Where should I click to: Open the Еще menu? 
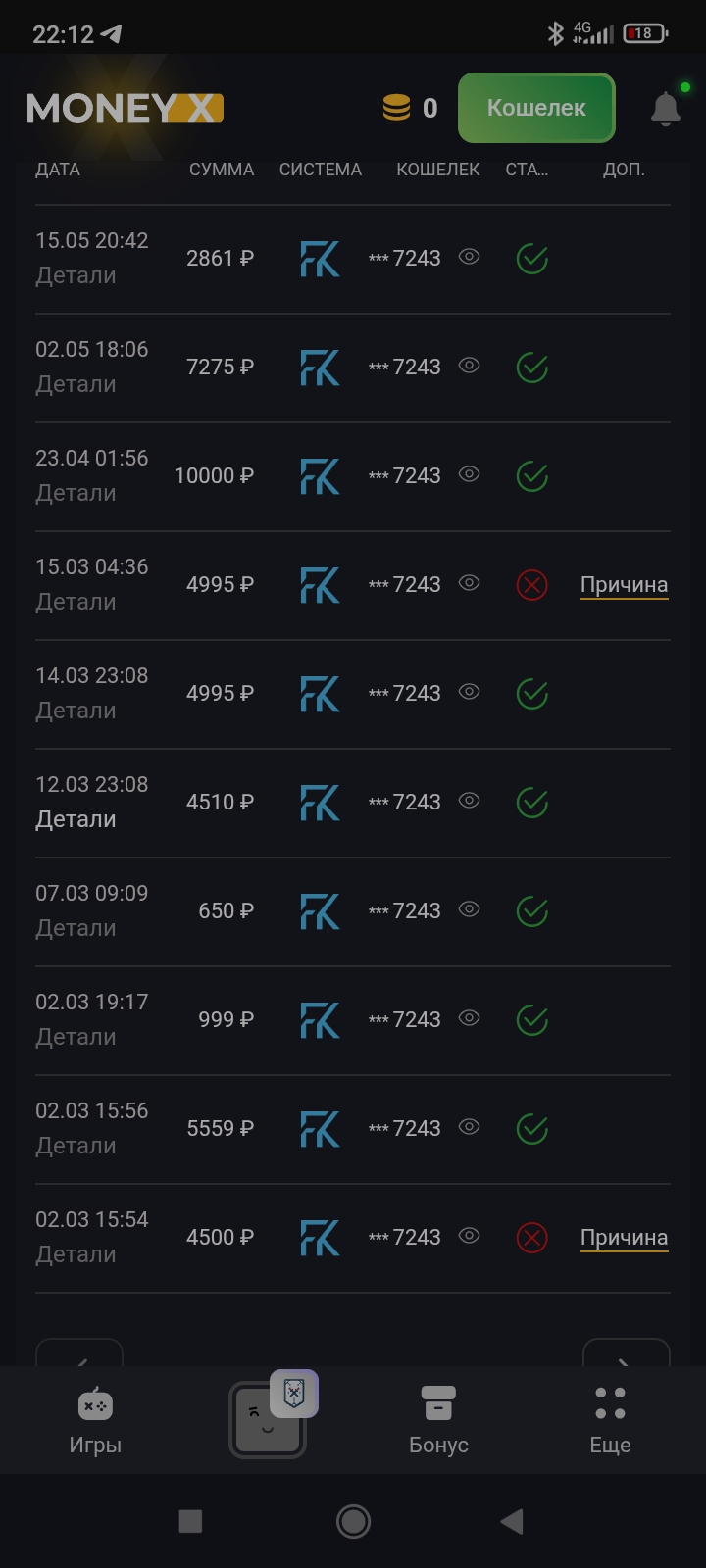pyautogui.click(x=610, y=1420)
